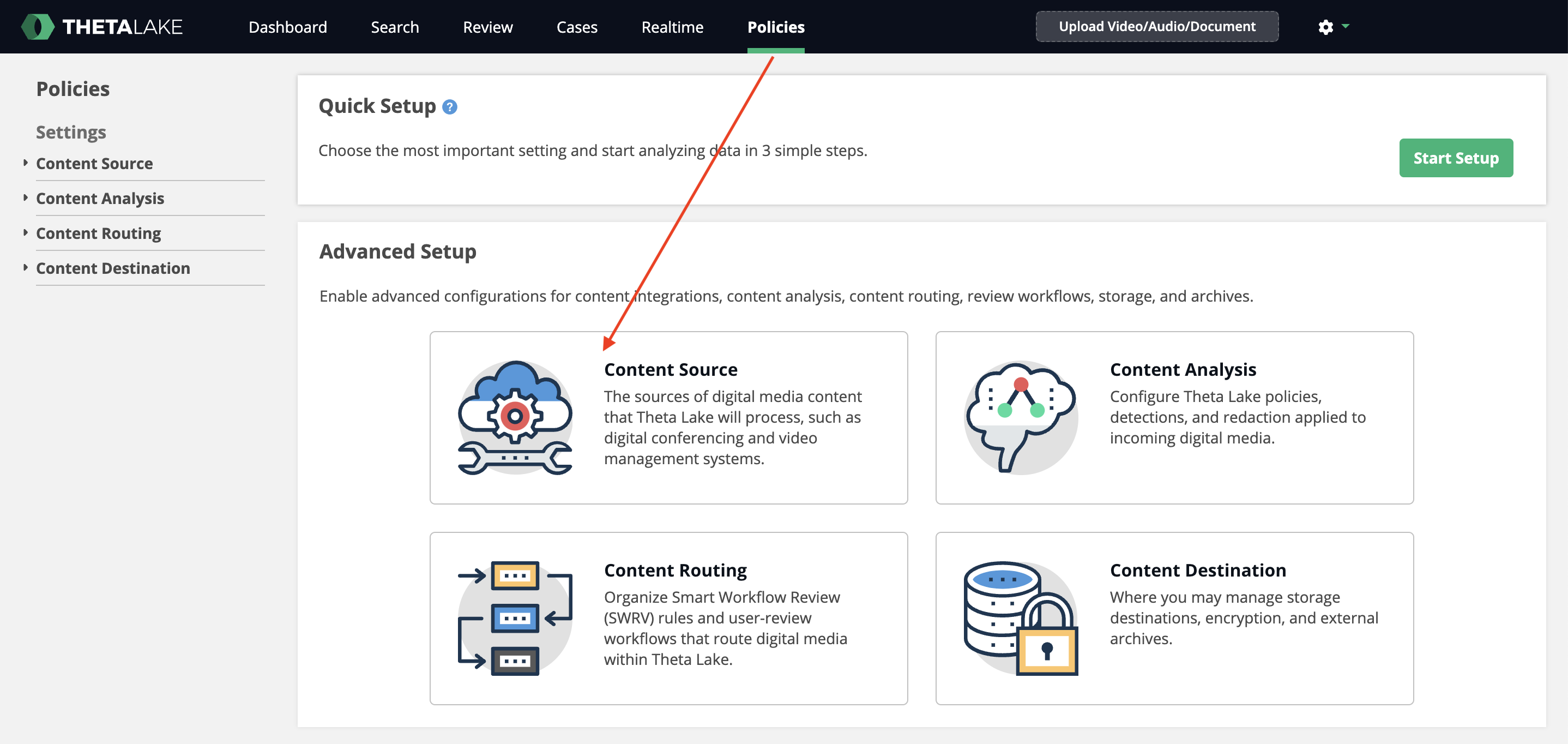
Task: Open Content Destination sidebar link
Action: pyautogui.click(x=113, y=268)
